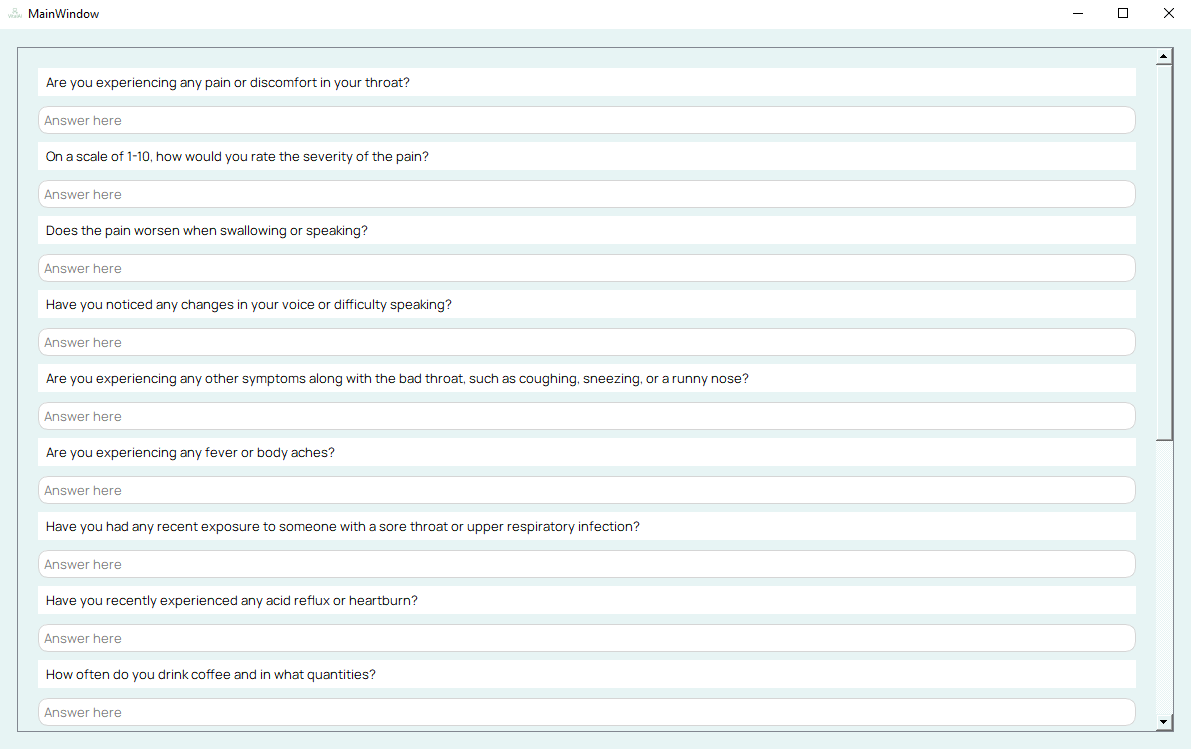Click answer field for acid reflux question
Image resolution: width=1191 pixels, height=749 pixels.
point(586,639)
